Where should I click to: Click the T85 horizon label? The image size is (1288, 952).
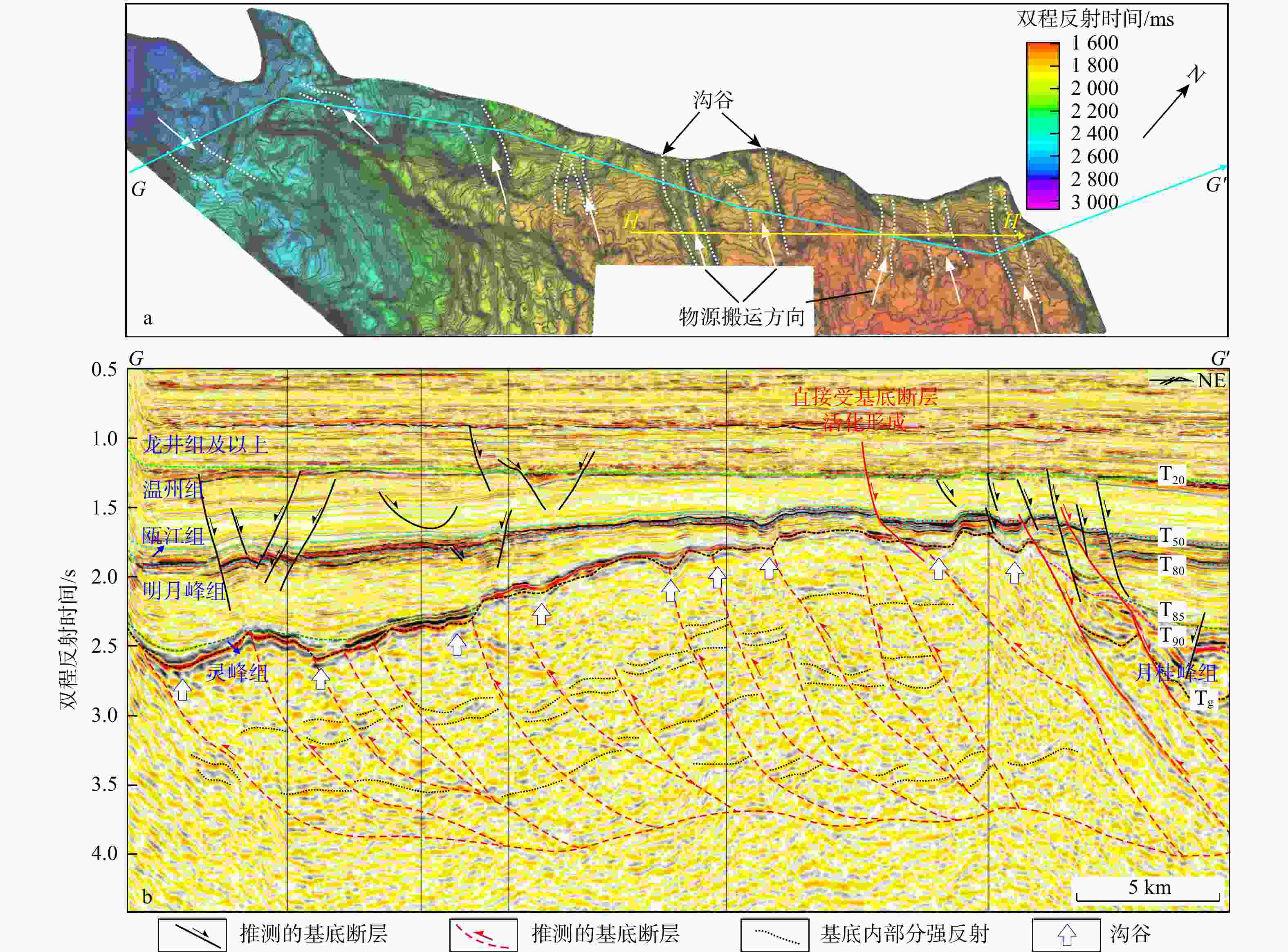pos(1171,611)
